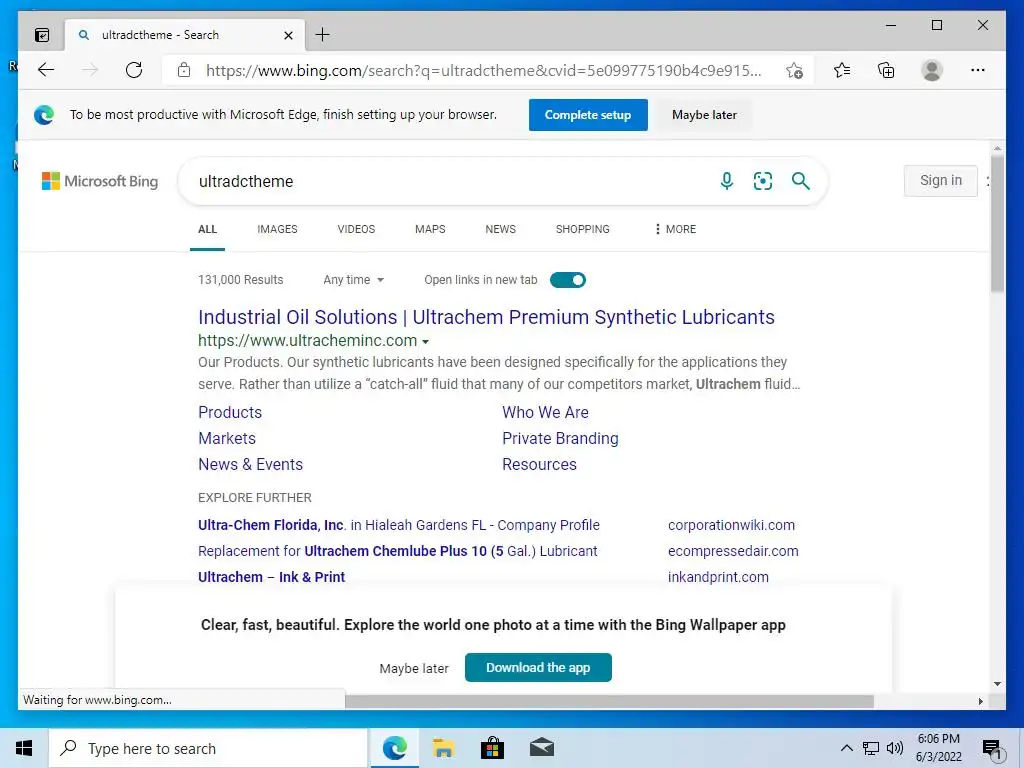Close the ultradctheme Search tab

(288, 35)
